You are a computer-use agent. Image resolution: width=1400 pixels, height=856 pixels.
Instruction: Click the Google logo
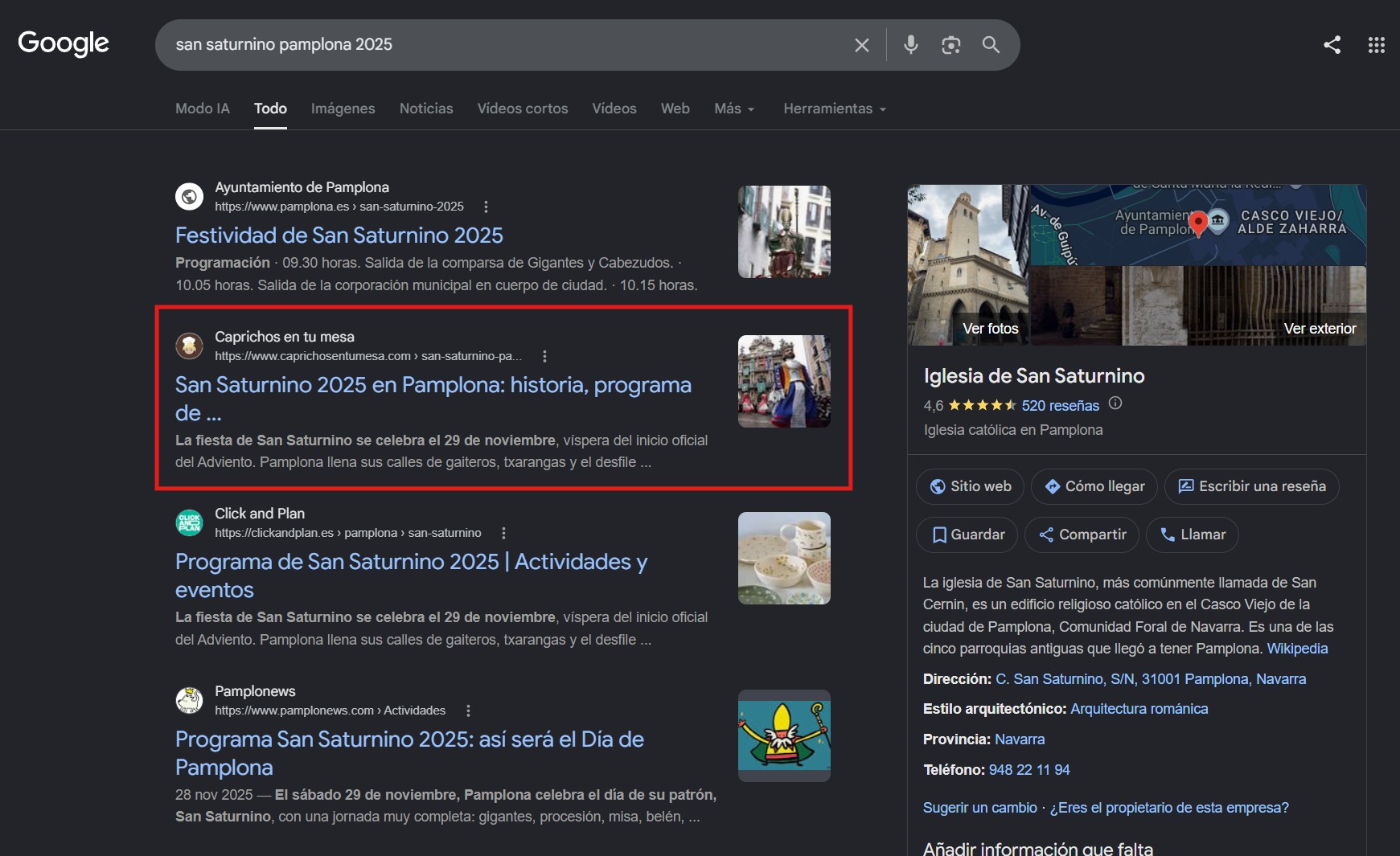click(64, 43)
